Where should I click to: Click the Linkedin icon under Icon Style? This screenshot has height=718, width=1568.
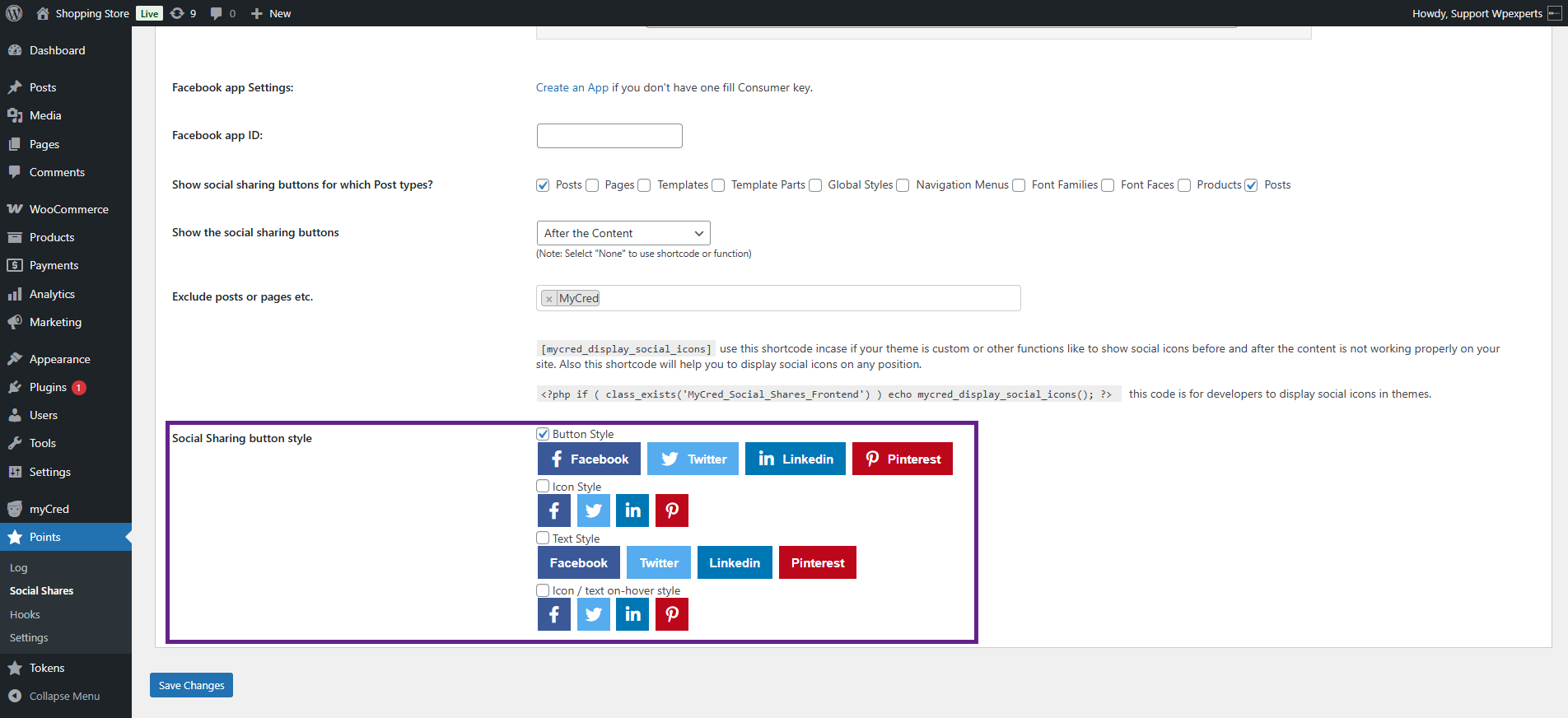coord(632,511)
